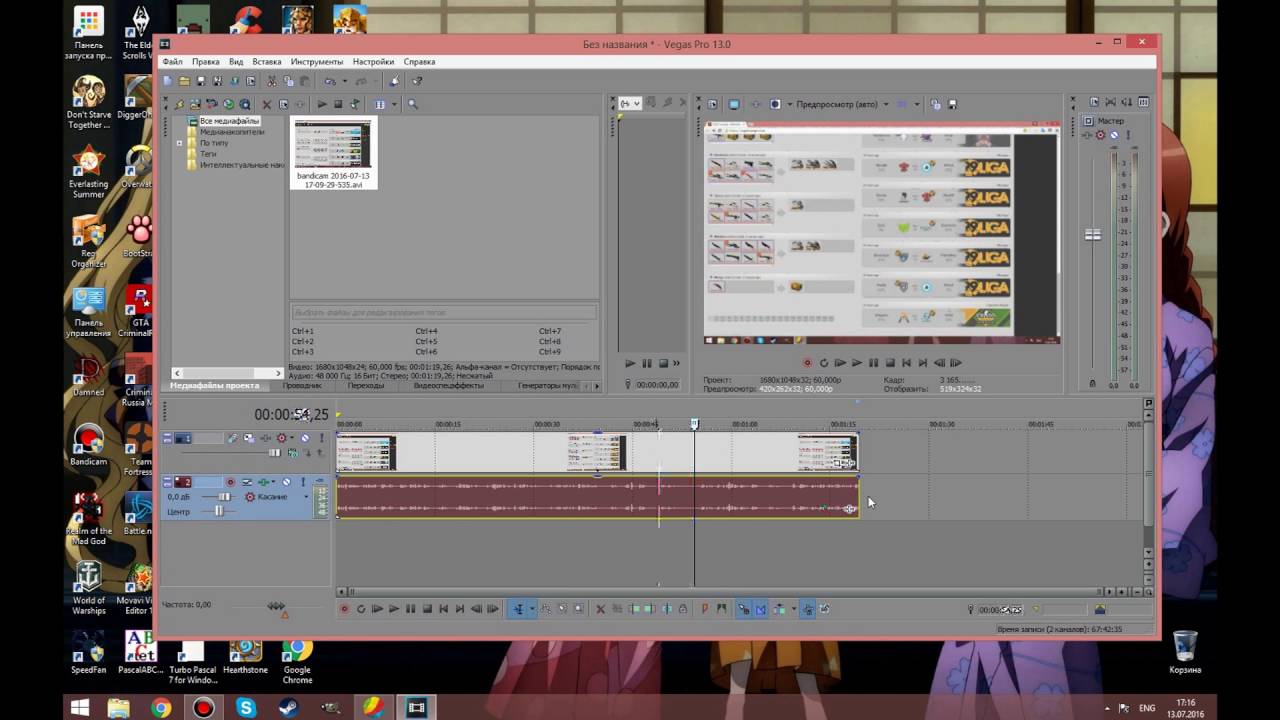Open trimmer history dropdown

[x=637, y=103]
